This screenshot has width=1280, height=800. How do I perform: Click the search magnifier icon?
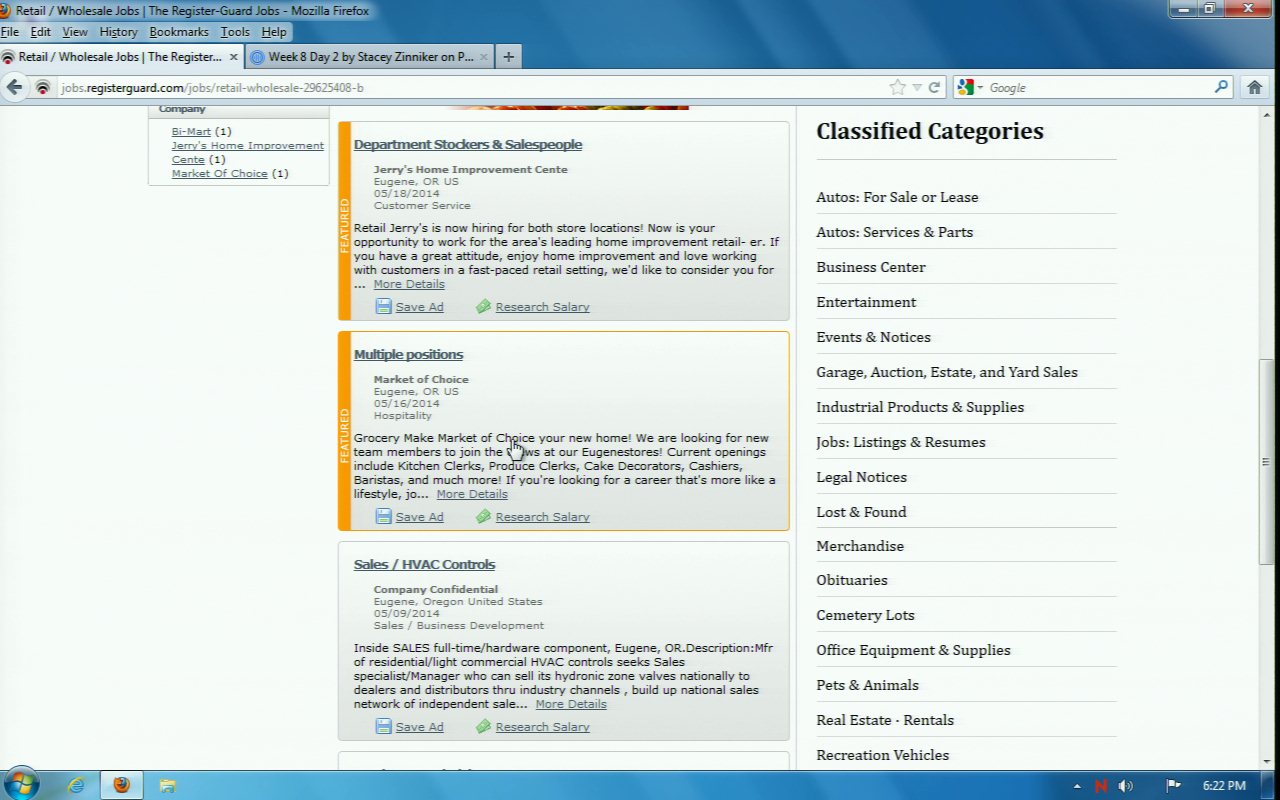(1221, 88)
